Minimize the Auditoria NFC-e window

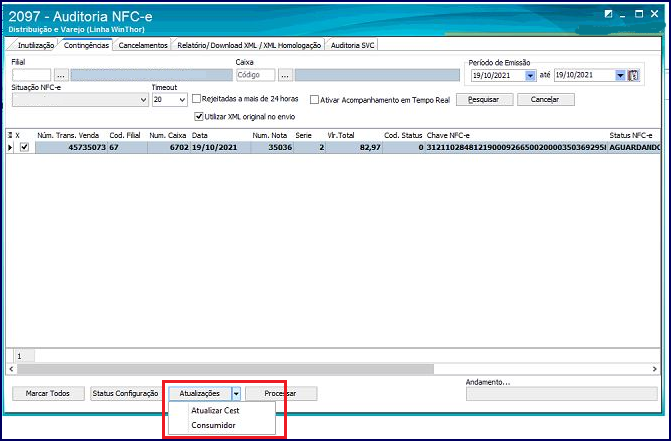click(623, 14)
